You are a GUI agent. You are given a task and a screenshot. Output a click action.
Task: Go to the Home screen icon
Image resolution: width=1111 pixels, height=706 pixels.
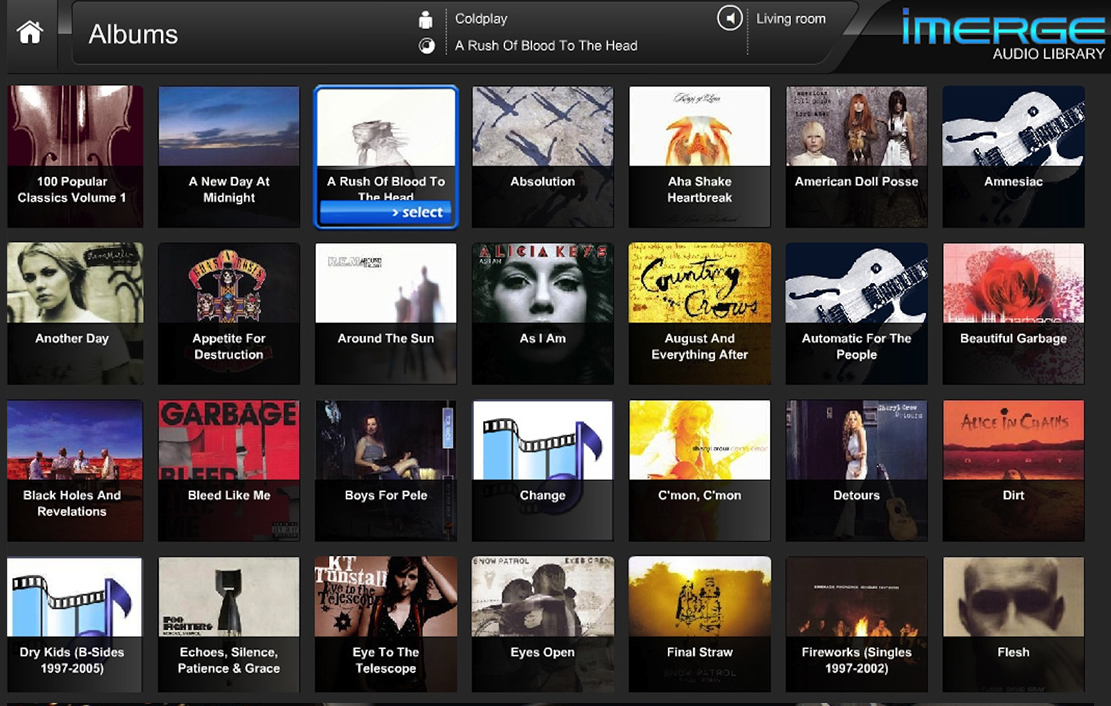click(x=30, y=33)
